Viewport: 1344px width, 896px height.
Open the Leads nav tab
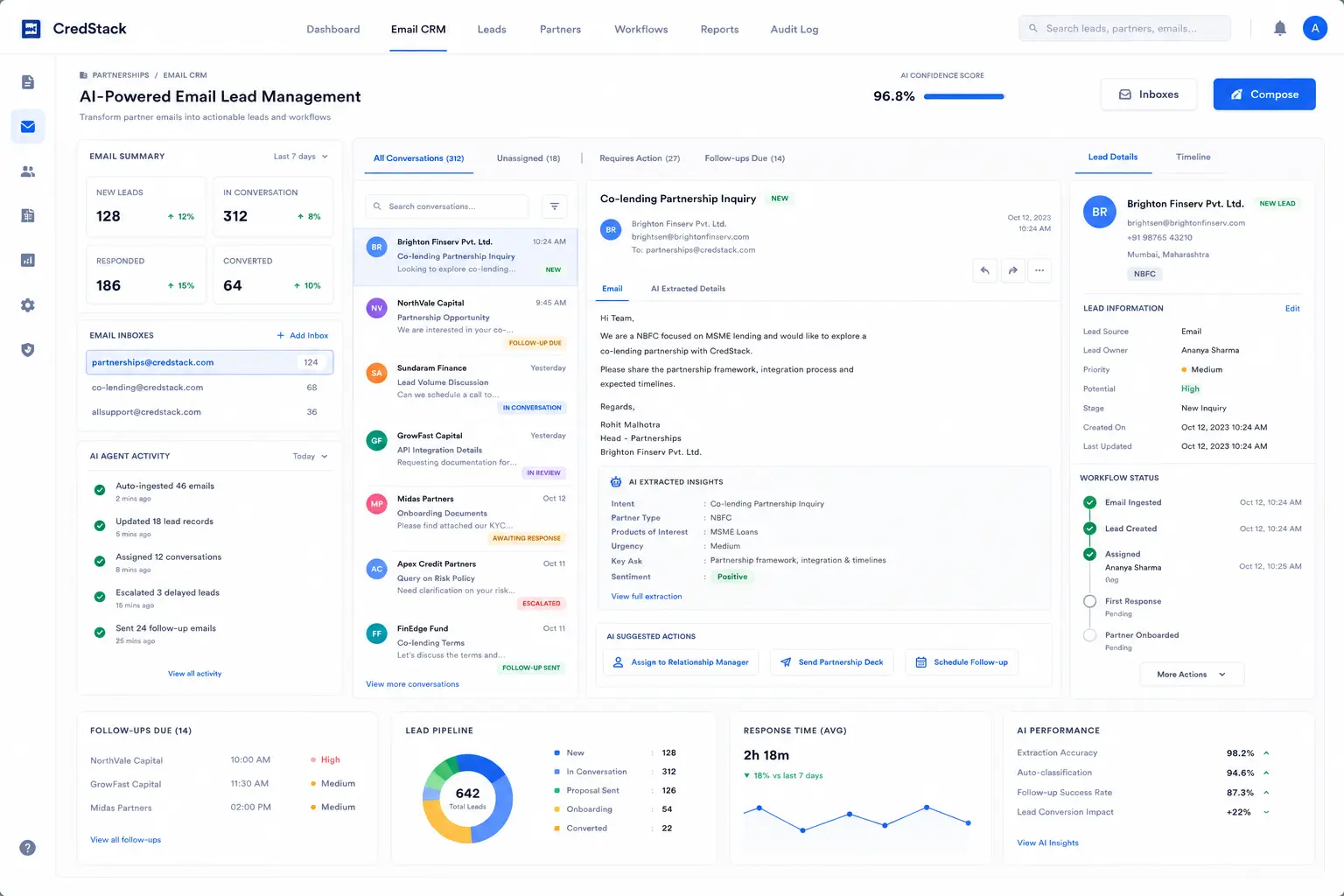click(x=492, y=29)
